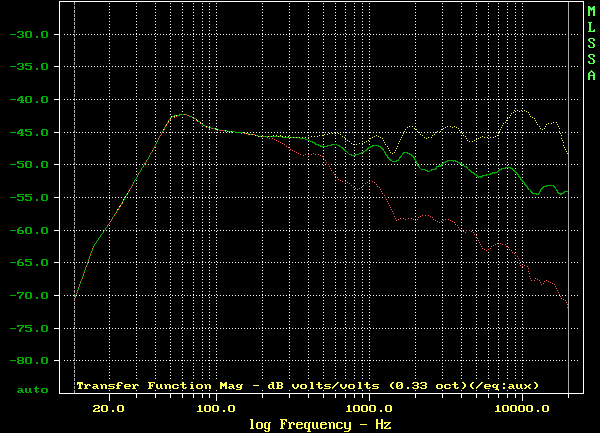This screenshot has height=433, width=600.
Task: Click the 20.0 Hz x-axis label
Action: (x=108, y=409)
